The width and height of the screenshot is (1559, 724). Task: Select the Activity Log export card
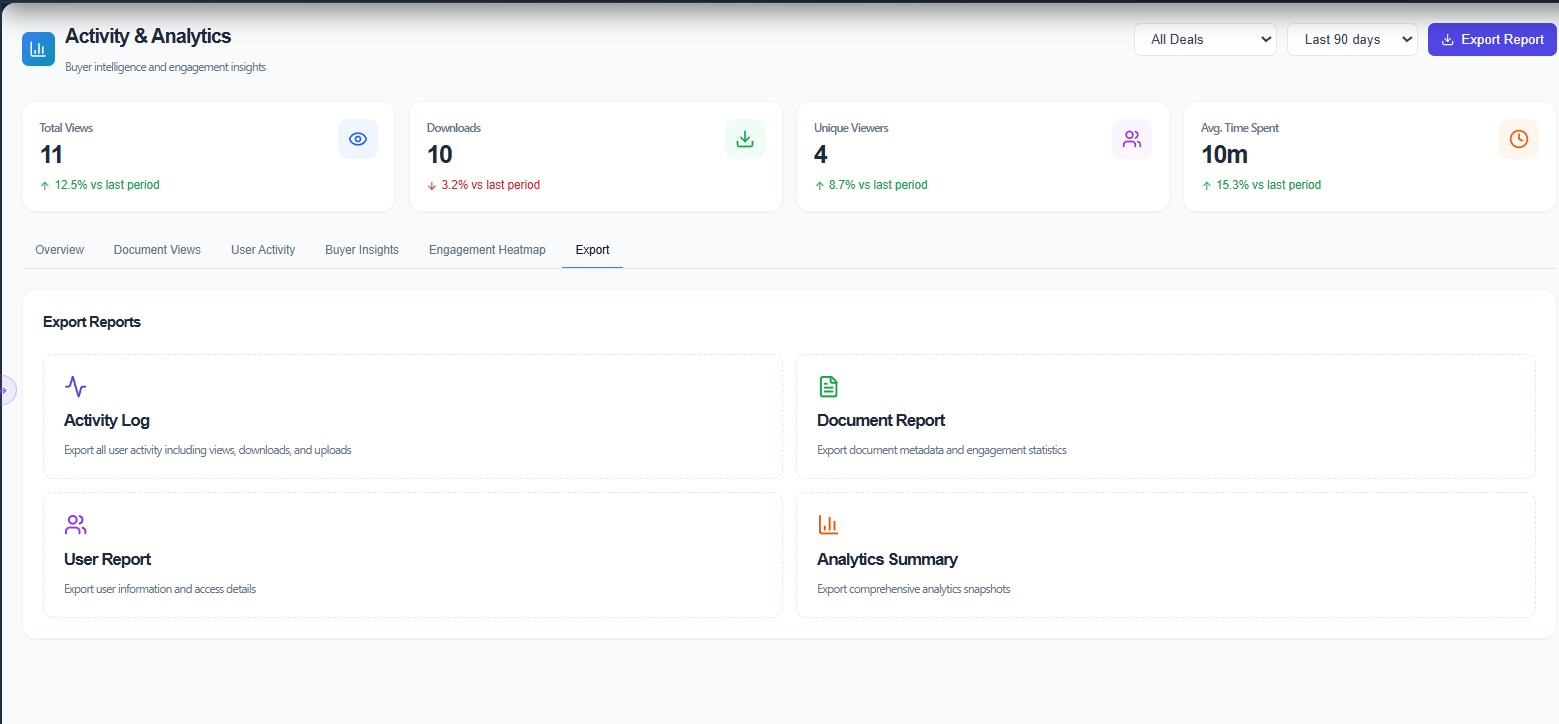pyautogui.click(x=412, y=416)
